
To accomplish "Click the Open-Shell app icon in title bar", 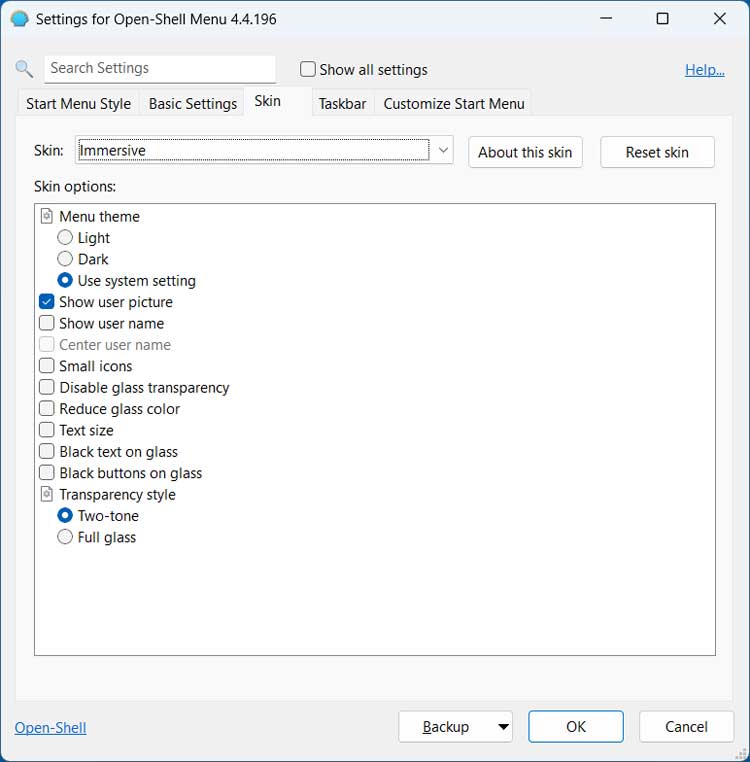I will [x=19, y=19].
